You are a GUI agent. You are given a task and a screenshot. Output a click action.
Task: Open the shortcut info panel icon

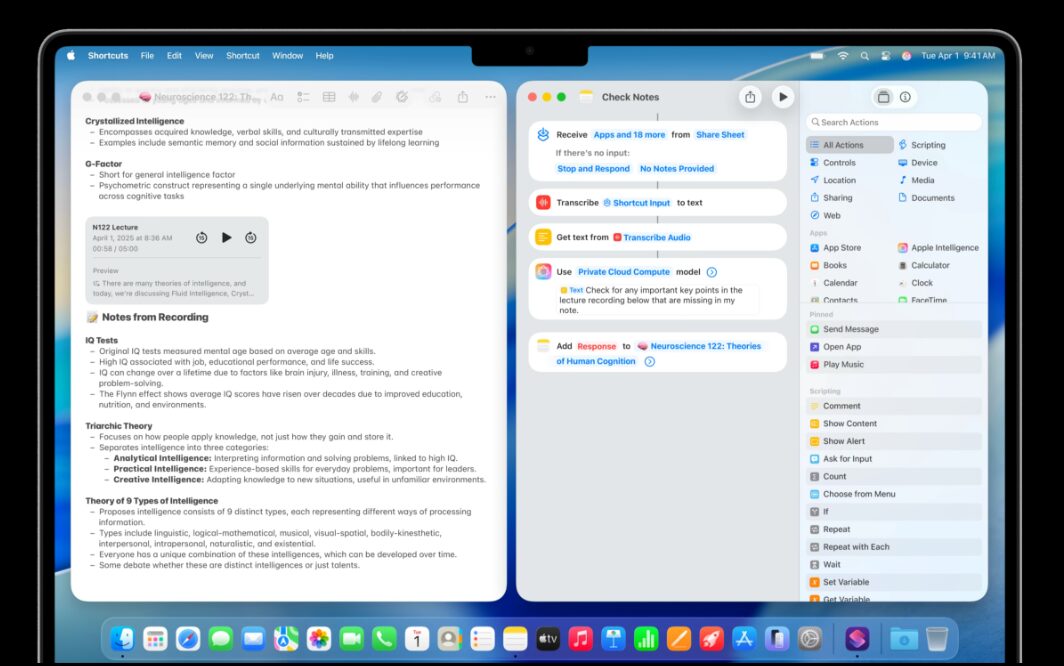pos(906,97)
